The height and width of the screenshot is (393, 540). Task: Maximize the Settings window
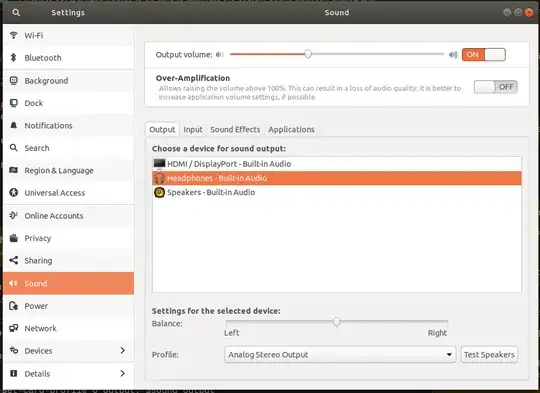[x=518, y=13]
